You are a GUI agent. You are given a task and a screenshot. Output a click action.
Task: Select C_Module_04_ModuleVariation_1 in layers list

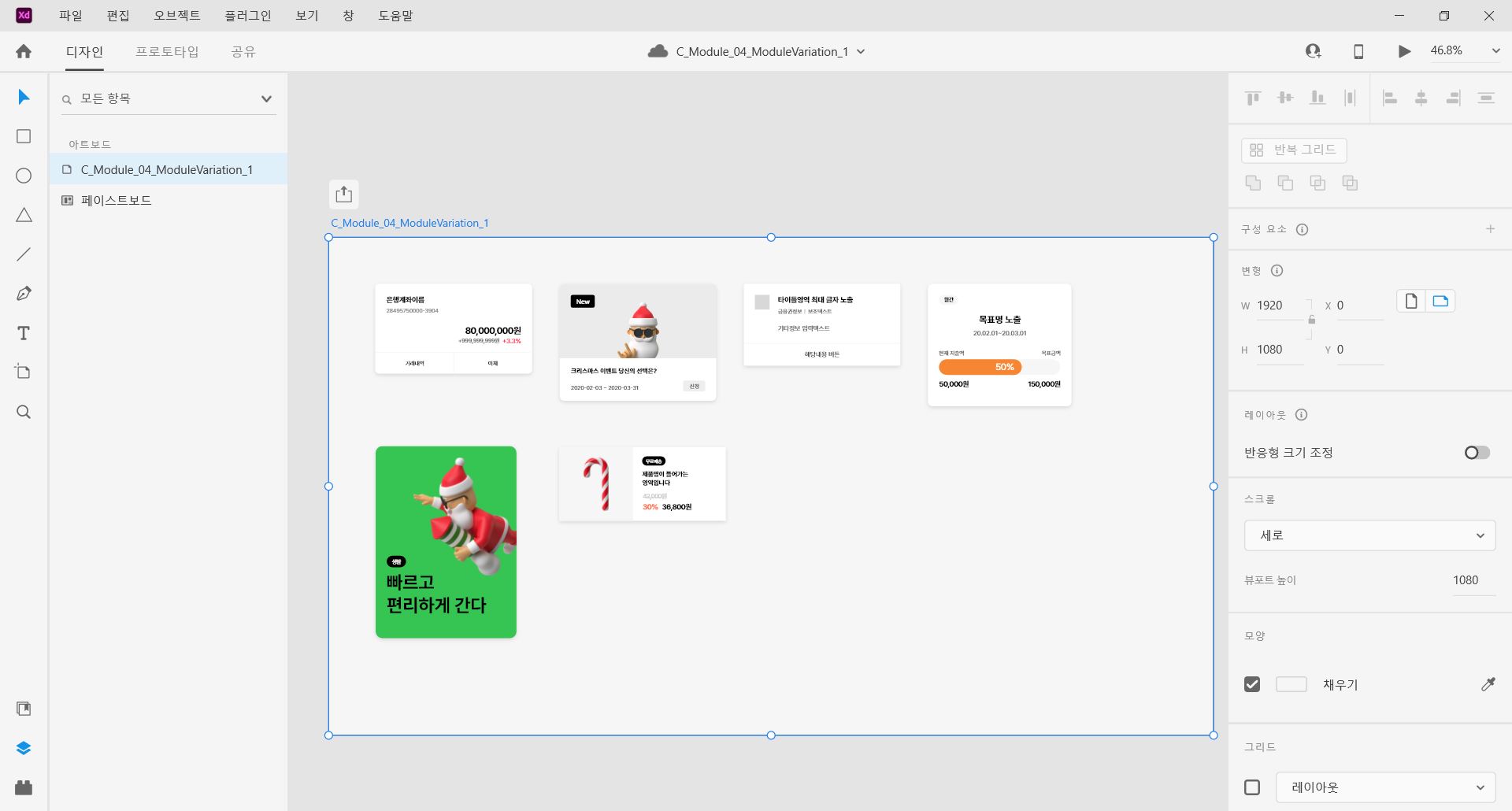click(168, 169)
